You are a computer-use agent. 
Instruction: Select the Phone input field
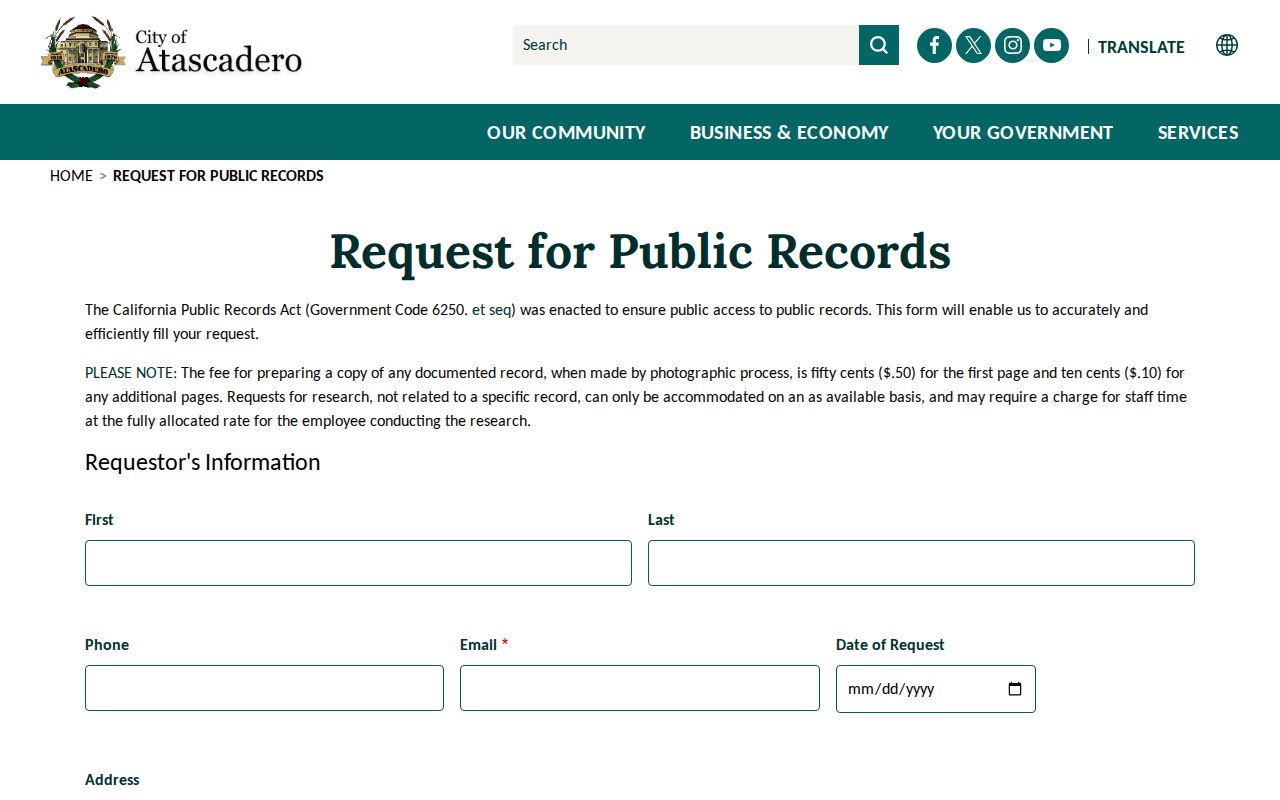click(264, 688)
